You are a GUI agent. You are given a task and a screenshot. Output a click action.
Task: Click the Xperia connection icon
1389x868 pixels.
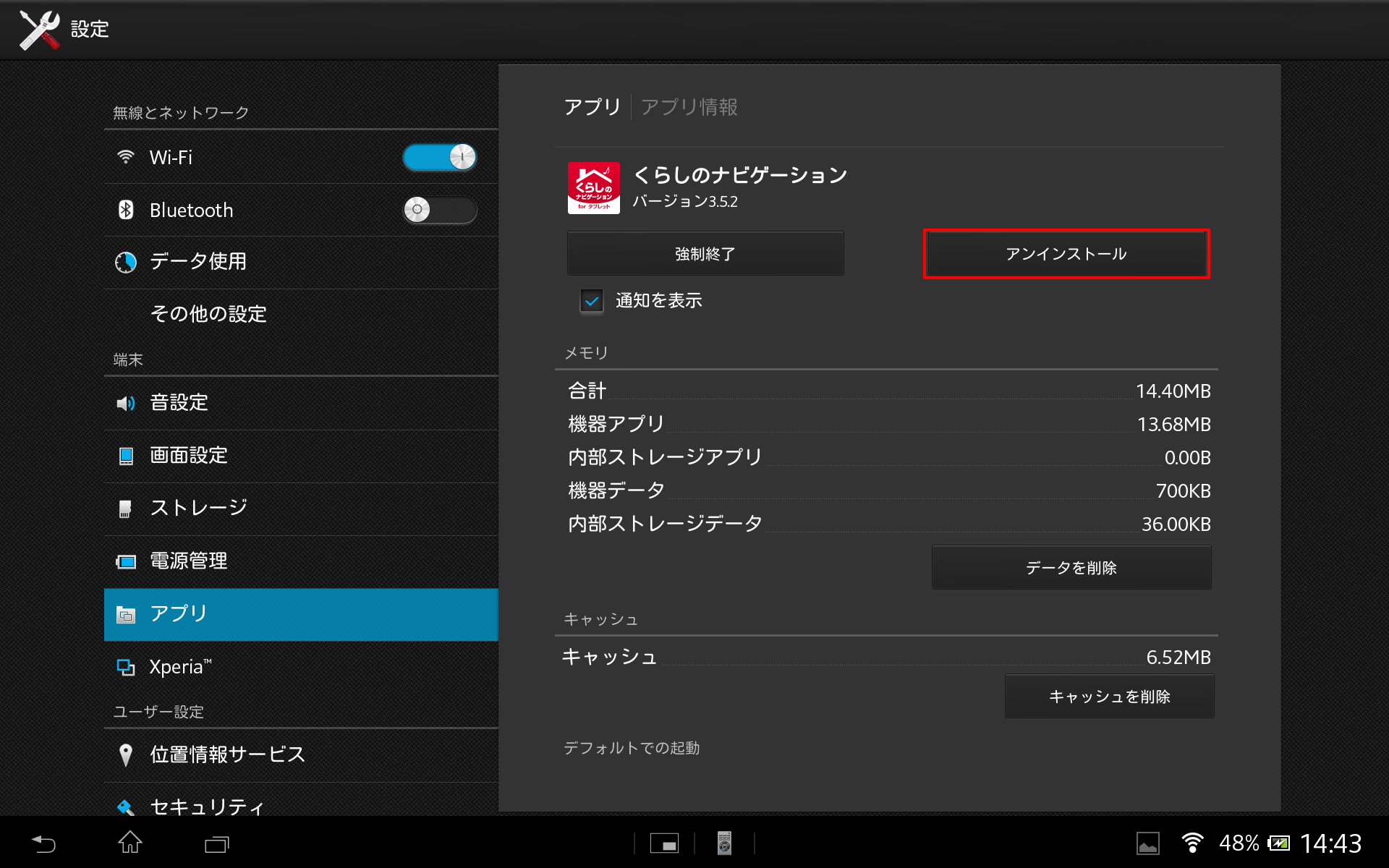click(126, 667)
